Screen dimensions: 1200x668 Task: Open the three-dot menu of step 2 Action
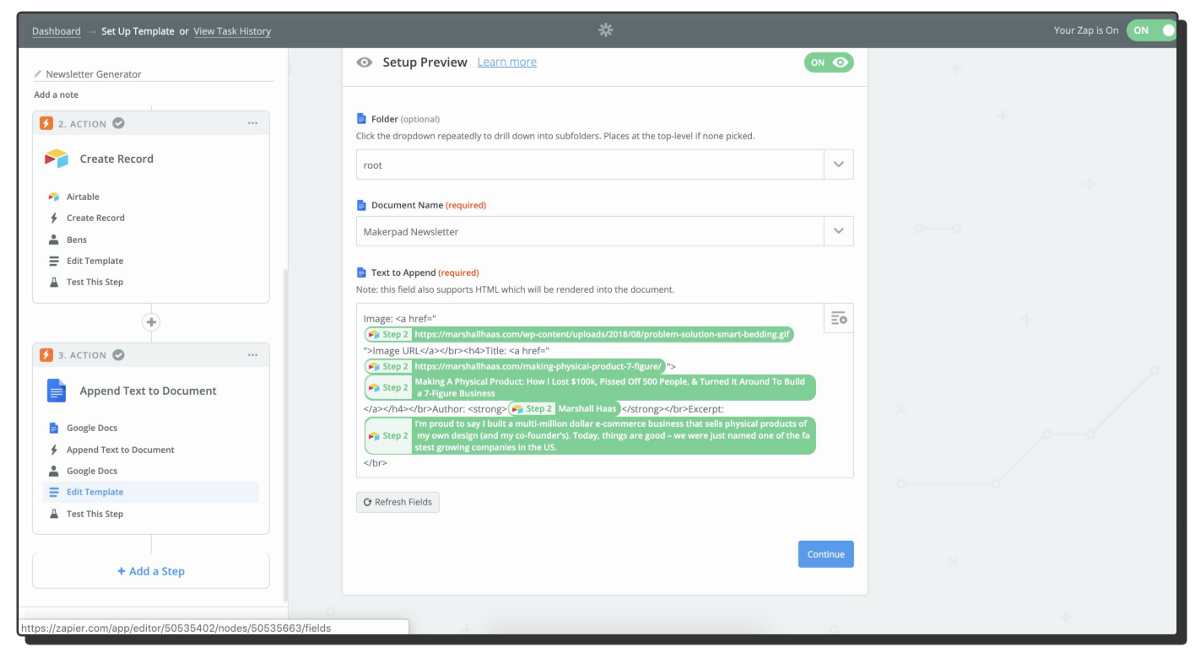253,124
